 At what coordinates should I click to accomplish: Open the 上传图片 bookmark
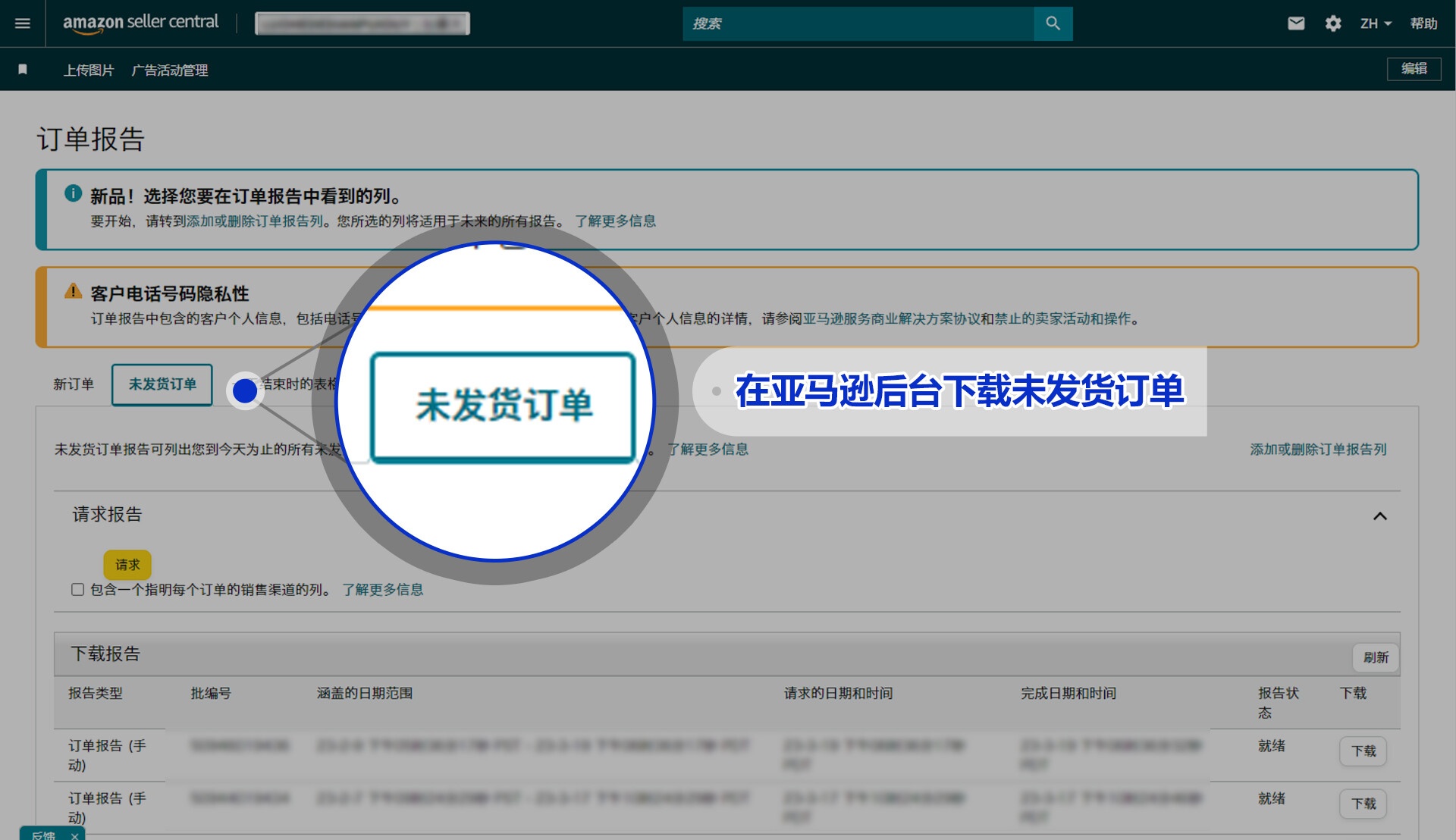[89, 70]
